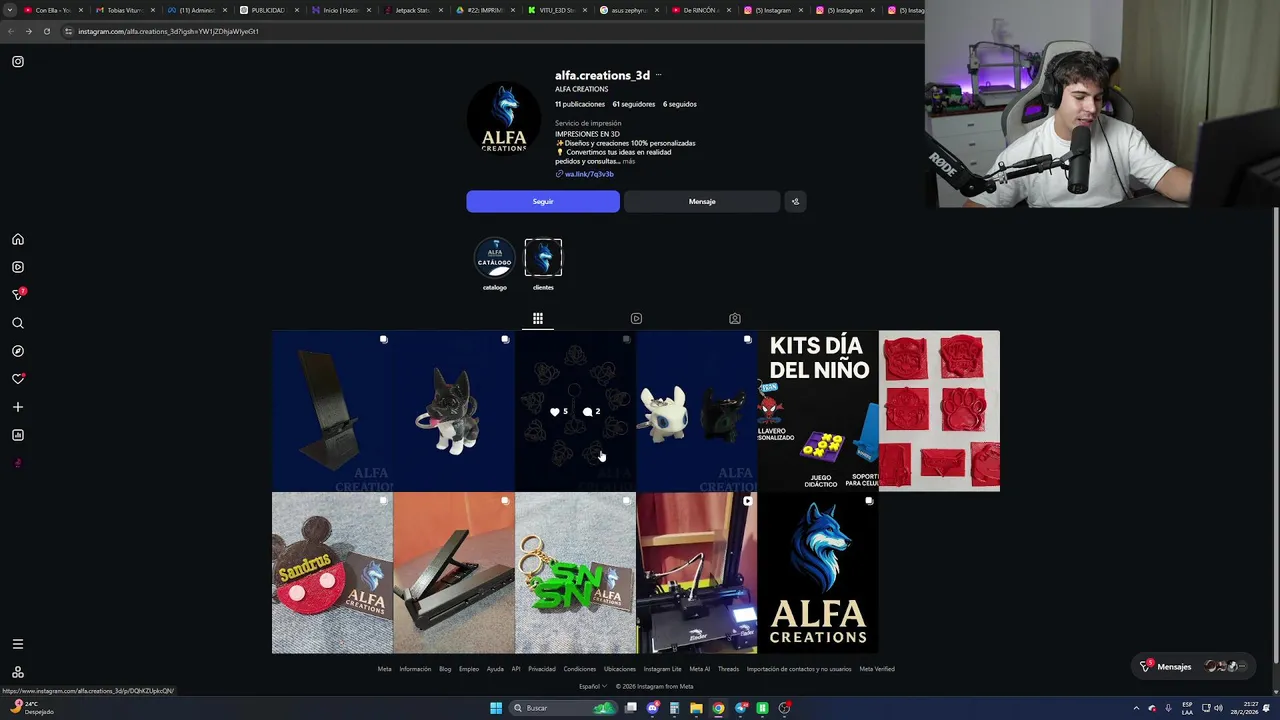Open the options dots next to alfa.creations_3d

(658, 75)
